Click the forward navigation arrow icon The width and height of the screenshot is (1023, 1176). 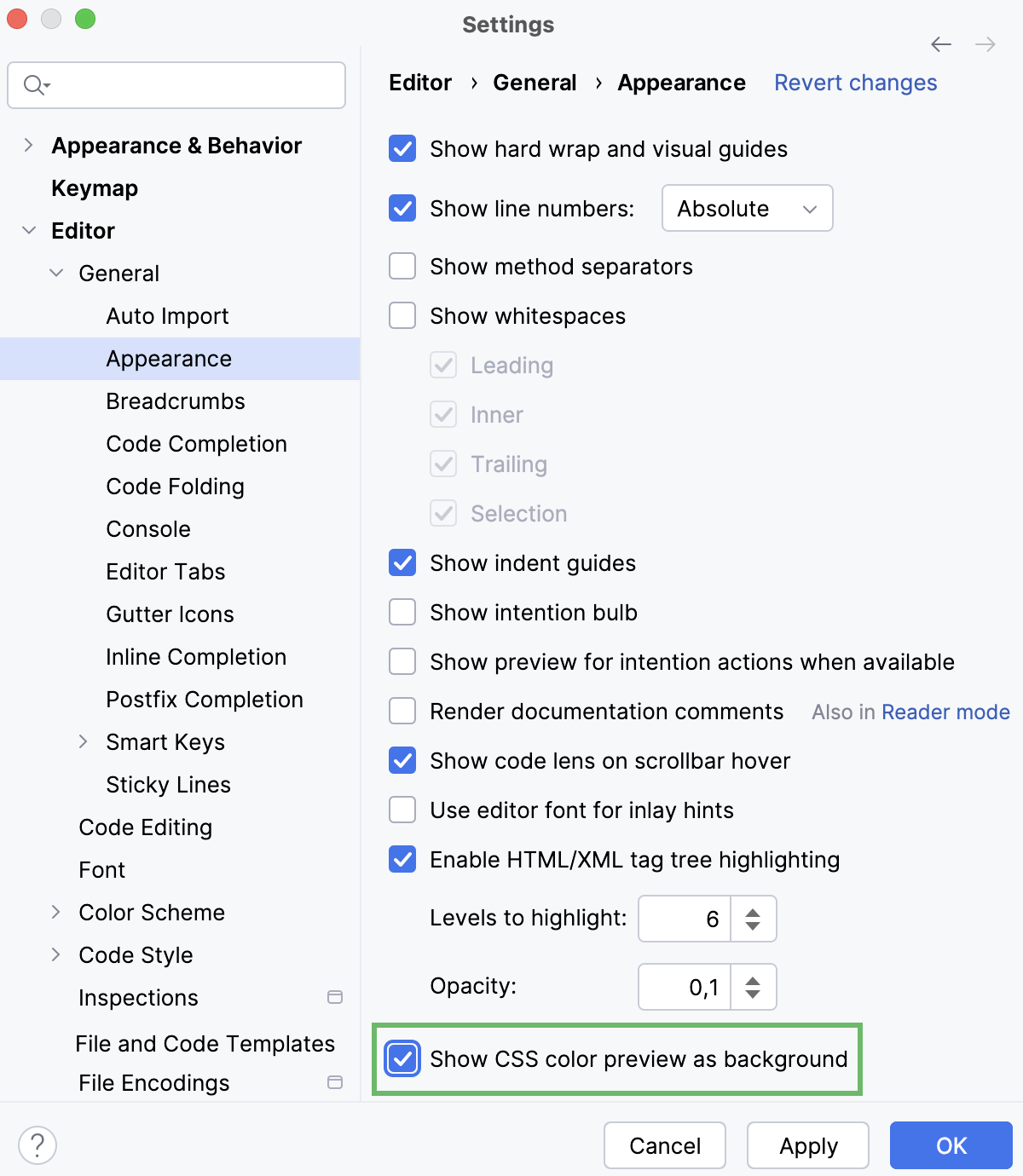985,44
